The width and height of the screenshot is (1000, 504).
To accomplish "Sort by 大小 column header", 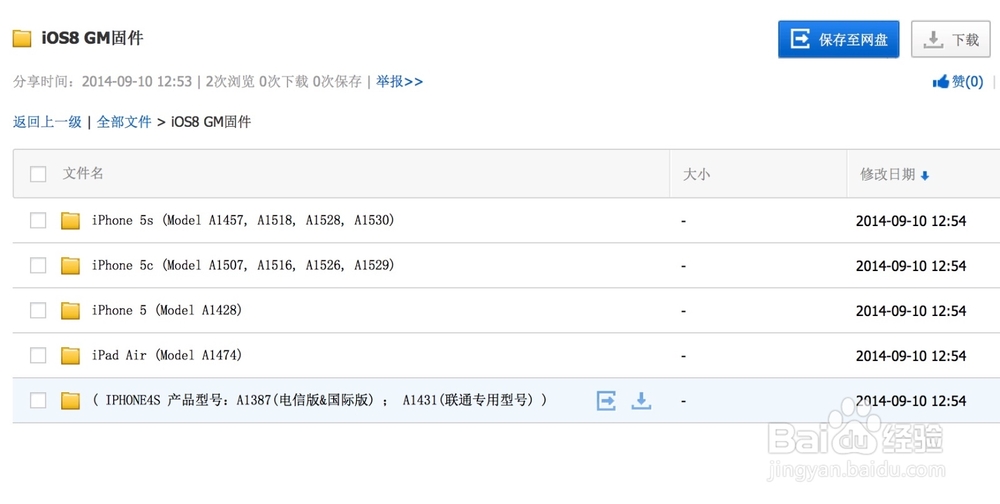I will pos(696,174).
